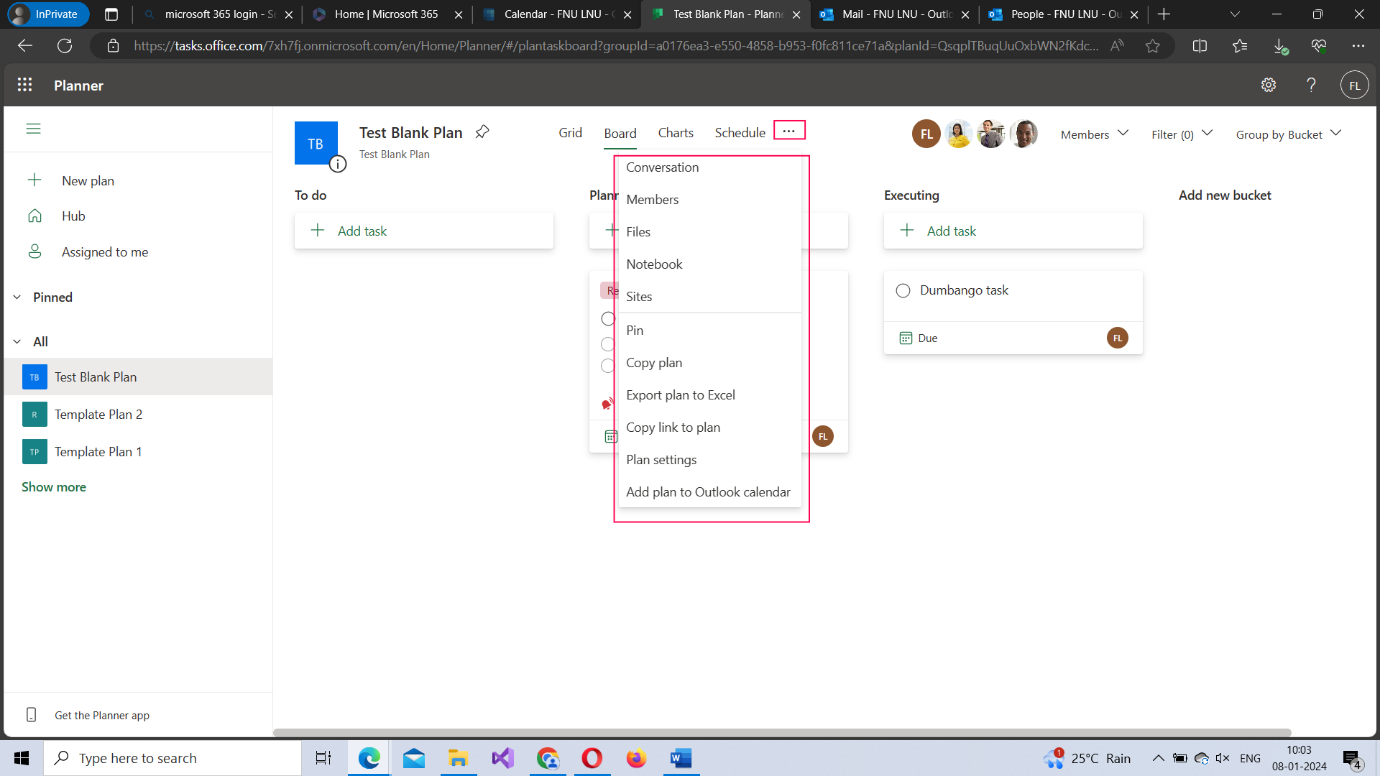Open the FL account manager avatar

(x=1354, y=85)
